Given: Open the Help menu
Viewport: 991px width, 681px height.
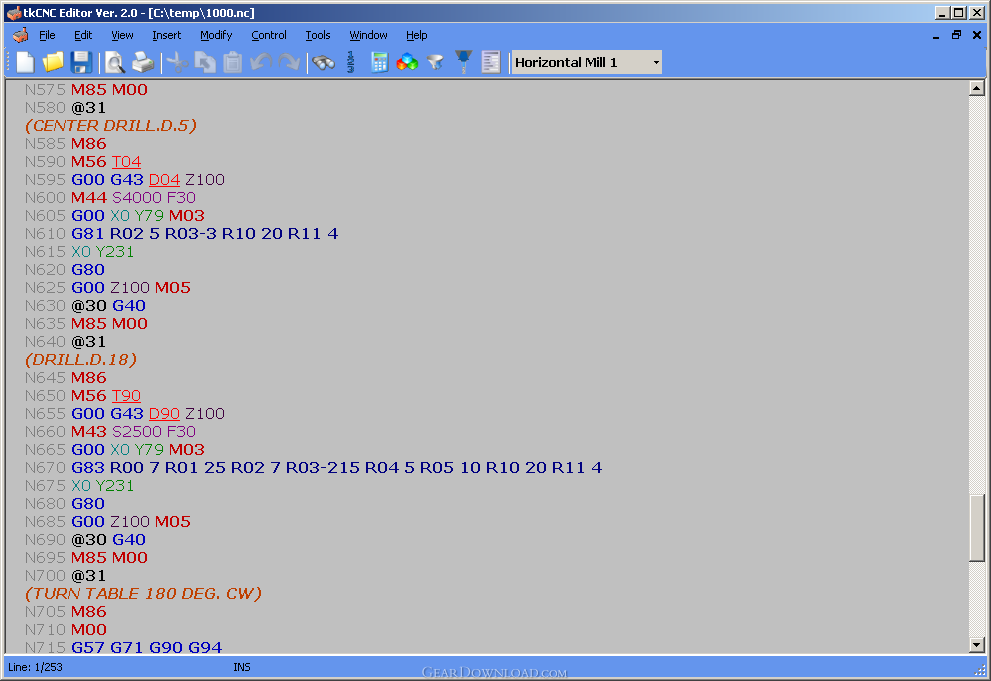Looking at the screenshot, I should 416,35.
